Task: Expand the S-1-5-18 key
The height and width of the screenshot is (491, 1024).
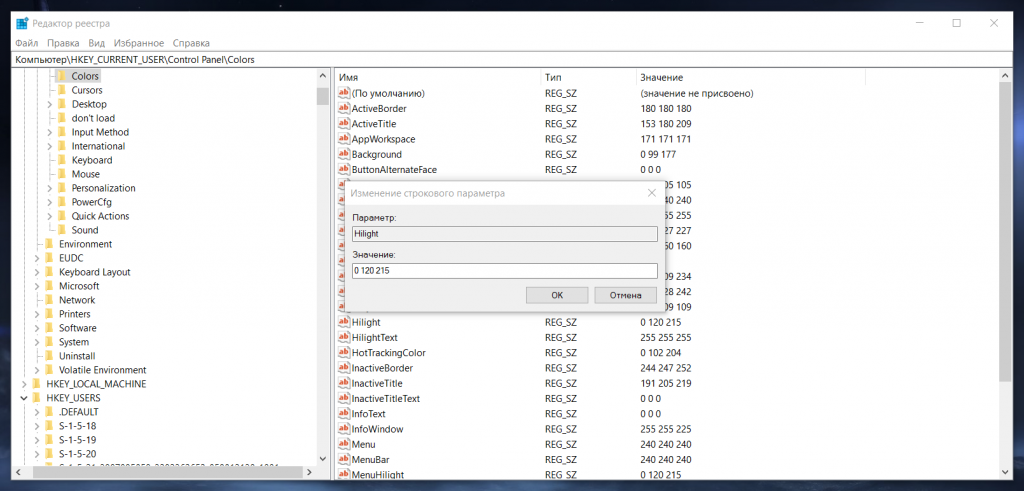Action: [37, 426]
